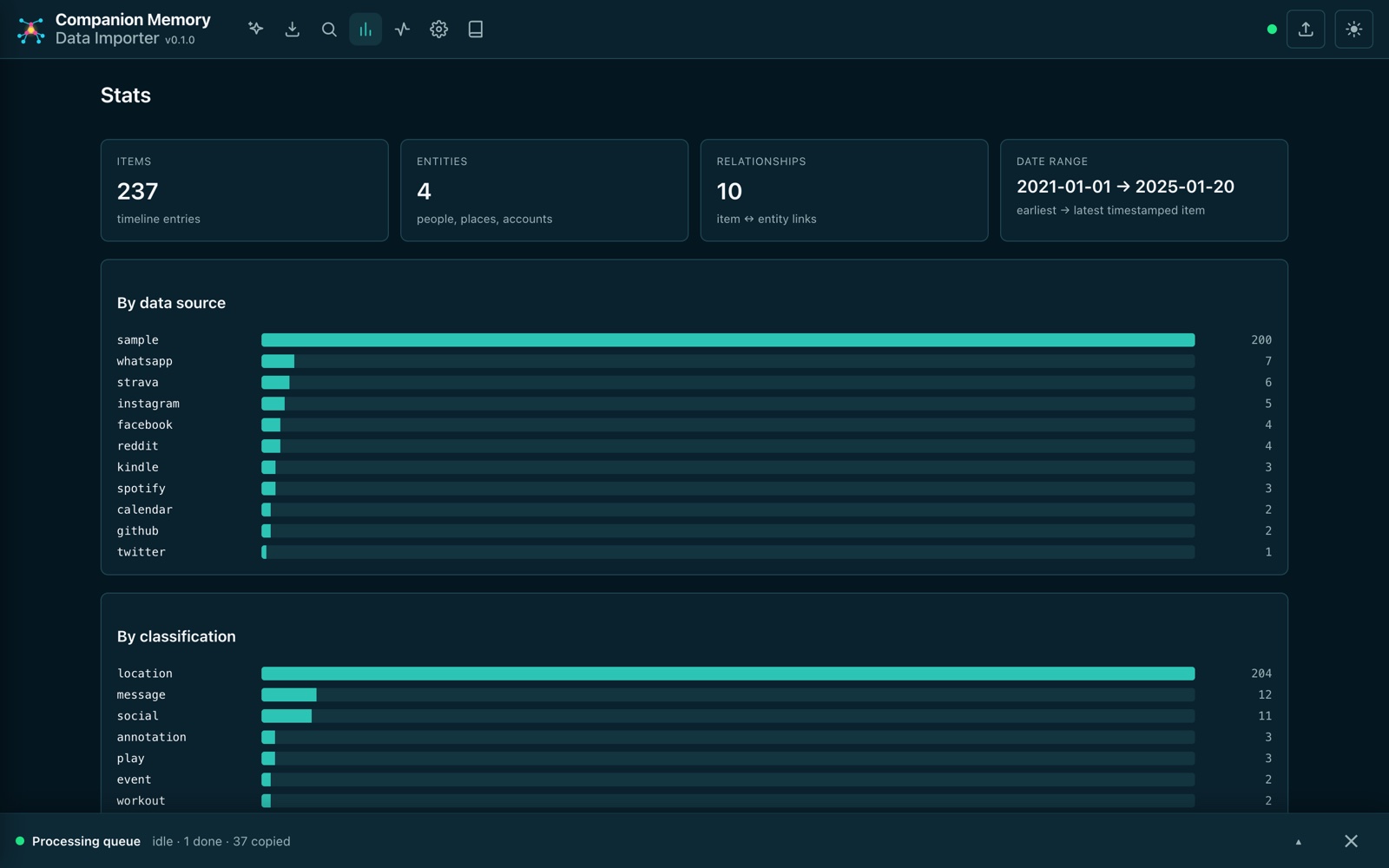This screenshot has height=868, width=1389.
Task: Click the 'By classification' heading
Action: click(x=176, y=636)
